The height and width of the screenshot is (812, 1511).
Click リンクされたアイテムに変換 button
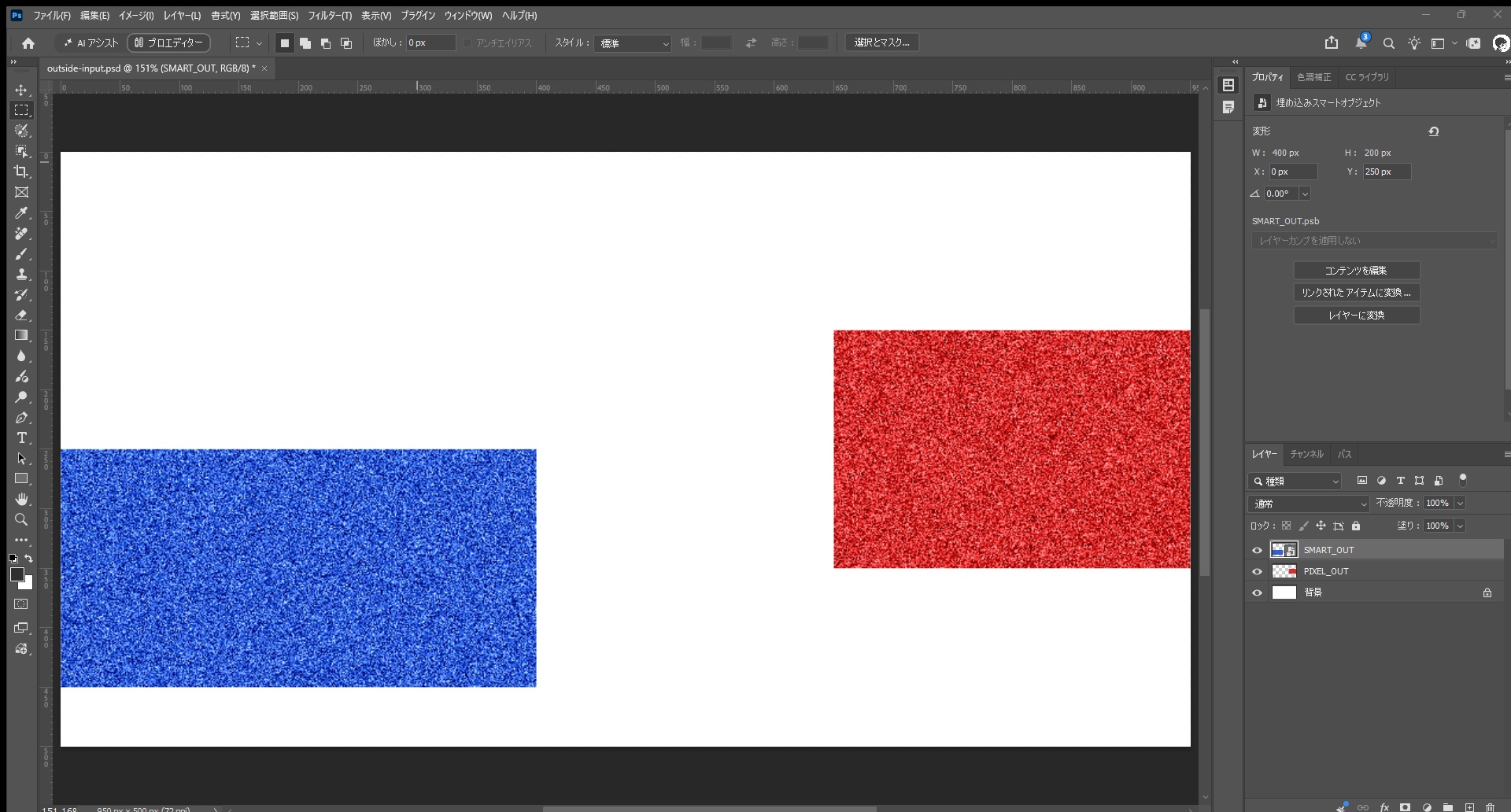point(1357,293)
